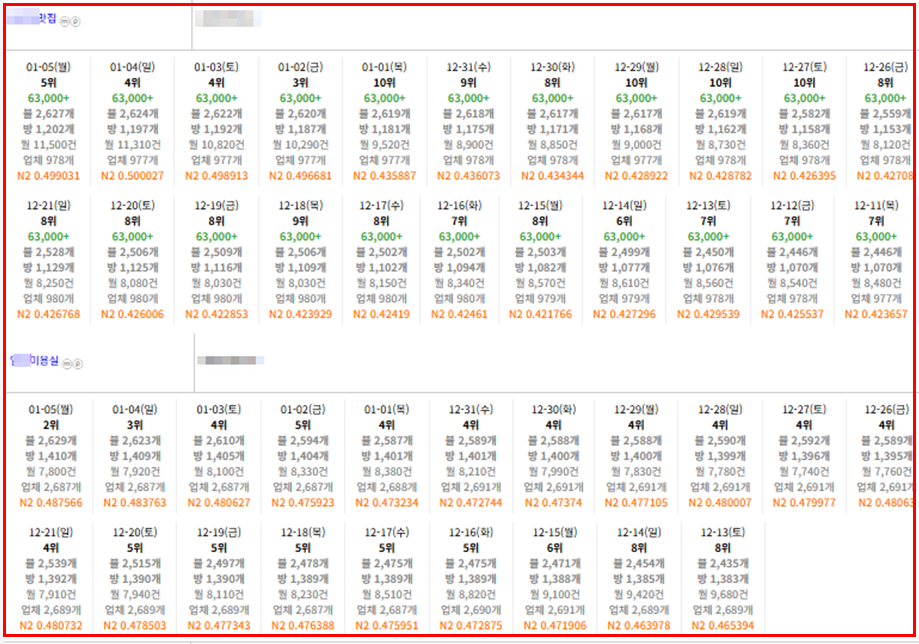Click the N2 0.428922 score for 12-29
919x644 pixels.
point(636,175)
